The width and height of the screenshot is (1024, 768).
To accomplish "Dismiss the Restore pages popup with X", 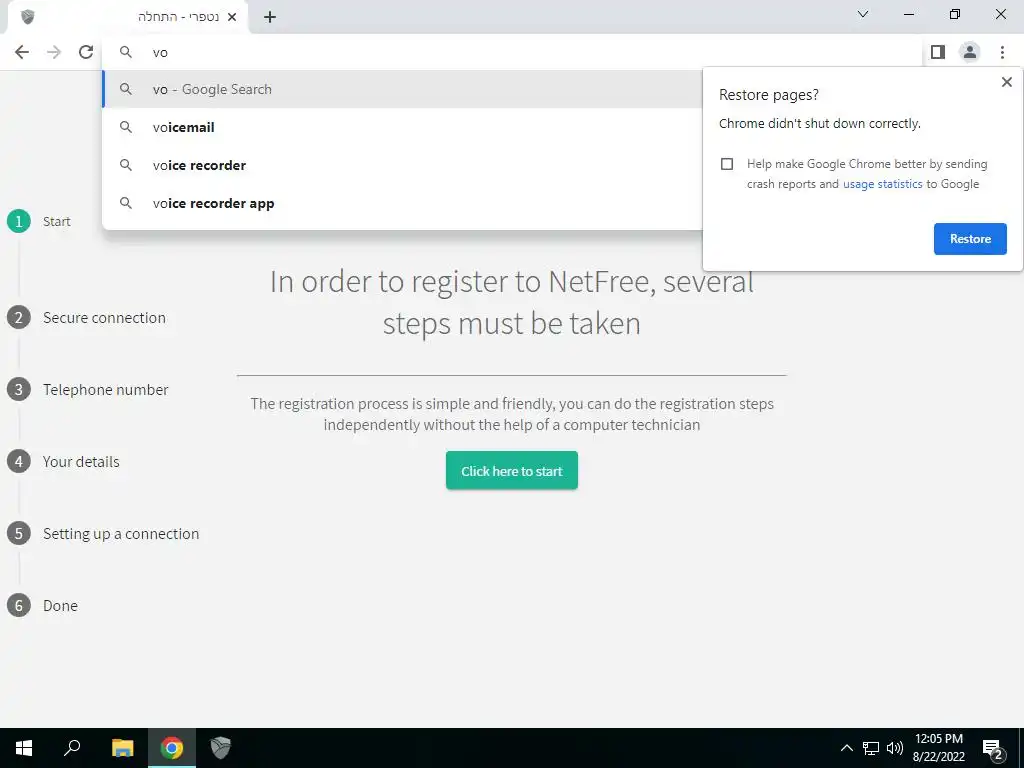I will pos(1006,82).
